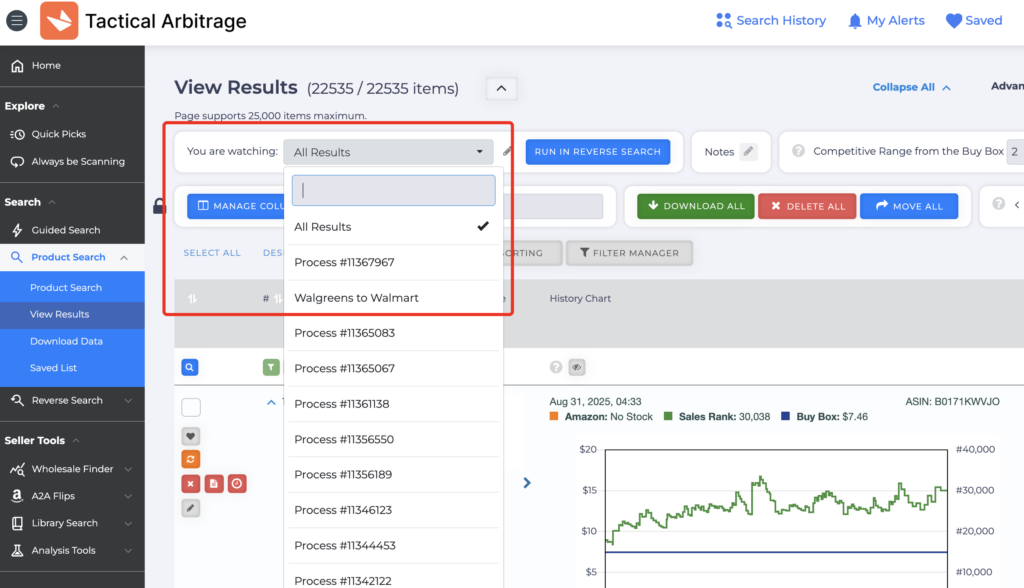Choose Process #11361138 from the list
1024x588 pixels.
tap(393, 404)
